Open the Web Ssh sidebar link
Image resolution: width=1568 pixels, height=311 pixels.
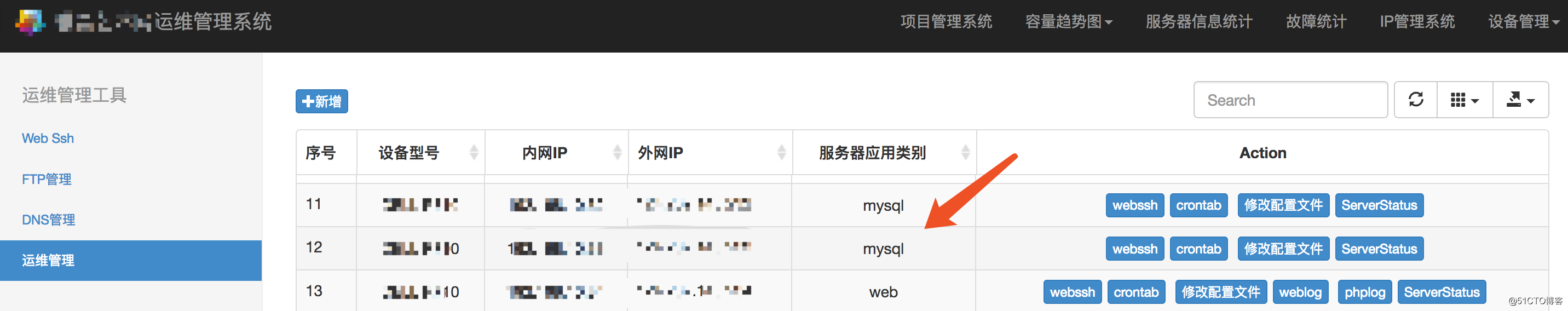coord(48,138)
